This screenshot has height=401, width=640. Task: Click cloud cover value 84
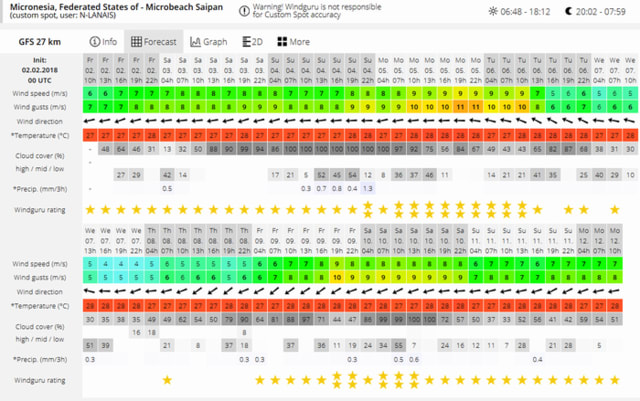pyautogui.click(x=460, y=149)
